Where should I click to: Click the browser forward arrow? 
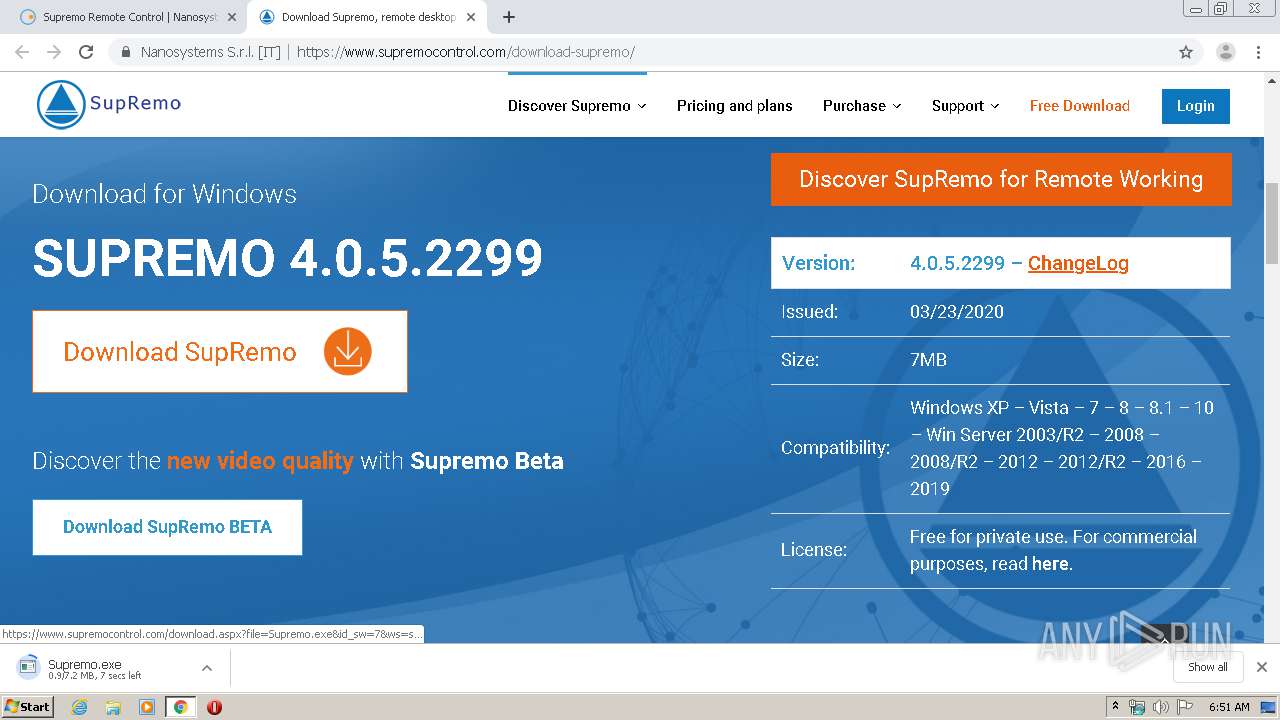pyautogui.click(x=54, y=52)
